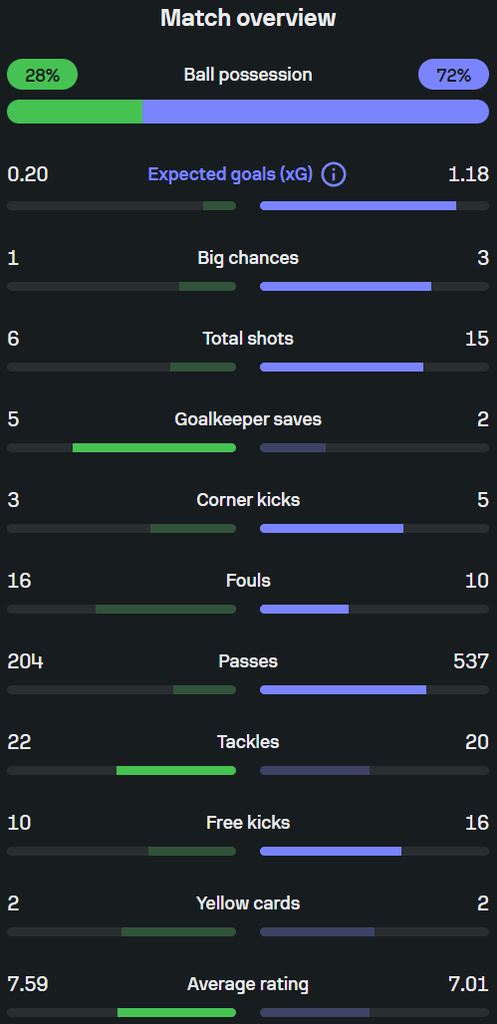Click the Fouls stat label
497x1024 pixels.
[248, 581]
